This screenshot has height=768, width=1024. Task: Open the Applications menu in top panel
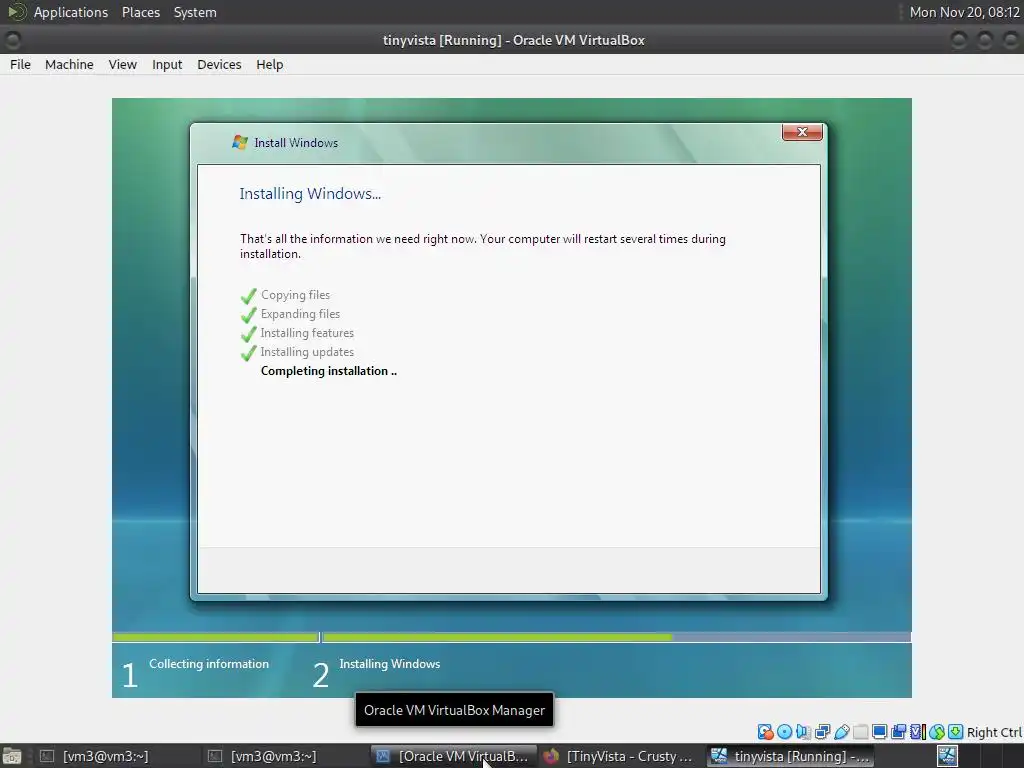tap(71, 12)
